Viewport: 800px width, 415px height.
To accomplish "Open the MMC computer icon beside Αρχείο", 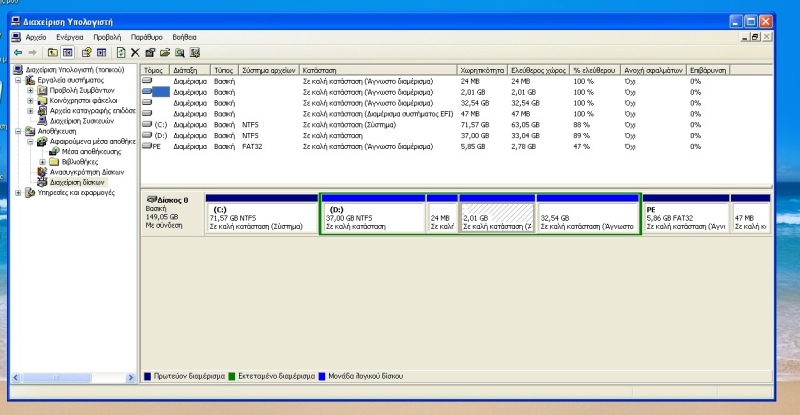I will pos(16,37).
